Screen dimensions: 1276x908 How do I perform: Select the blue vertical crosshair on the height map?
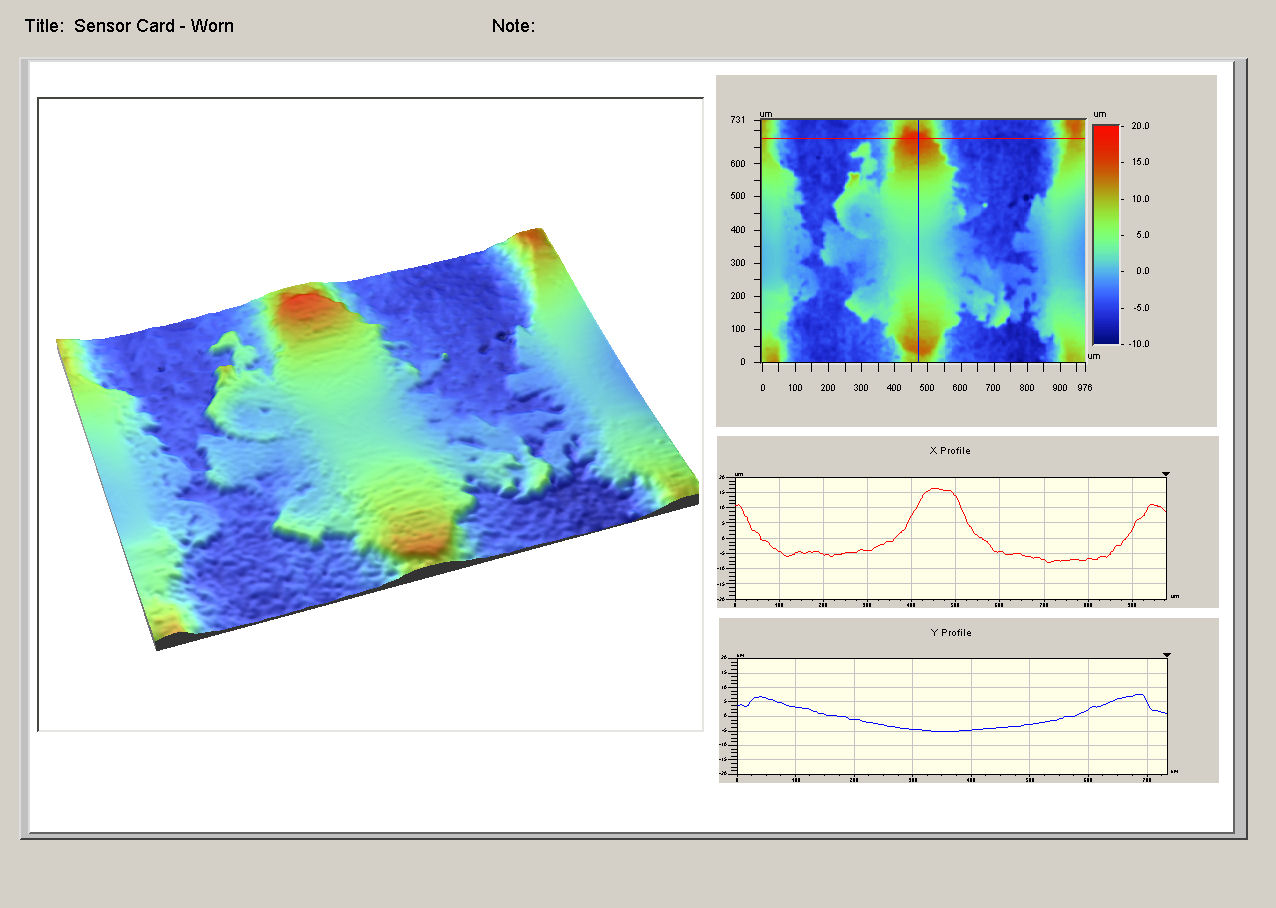pyautogui.click(x=919, y=250)
